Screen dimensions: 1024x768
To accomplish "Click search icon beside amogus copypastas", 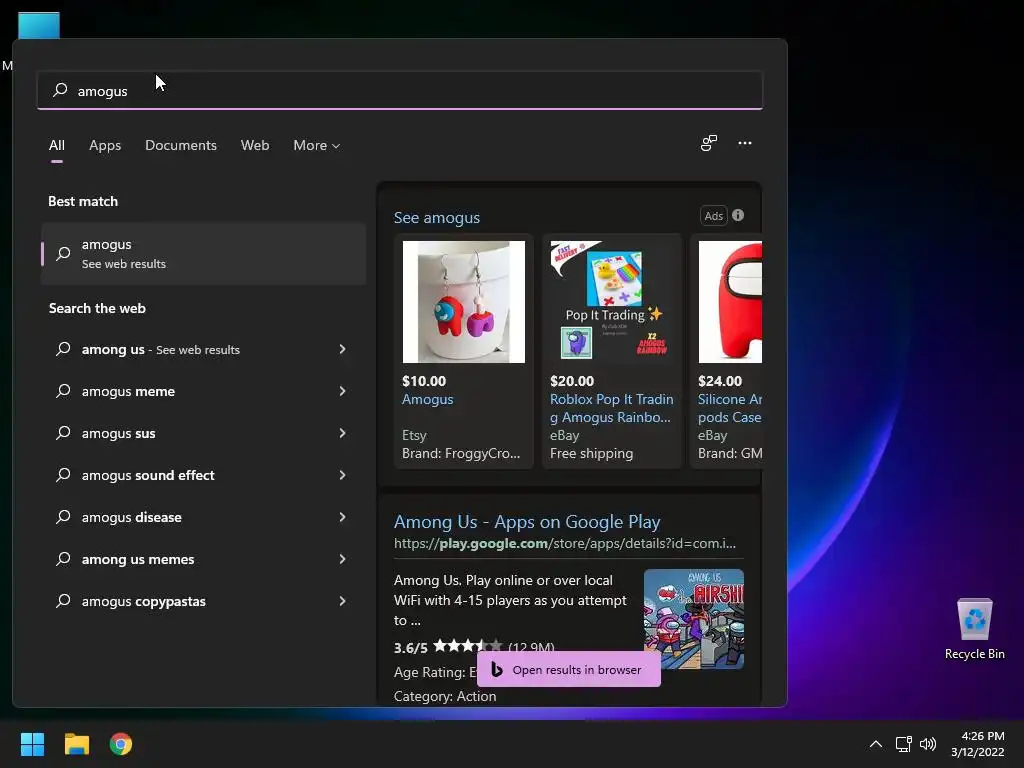I will 63,601.
